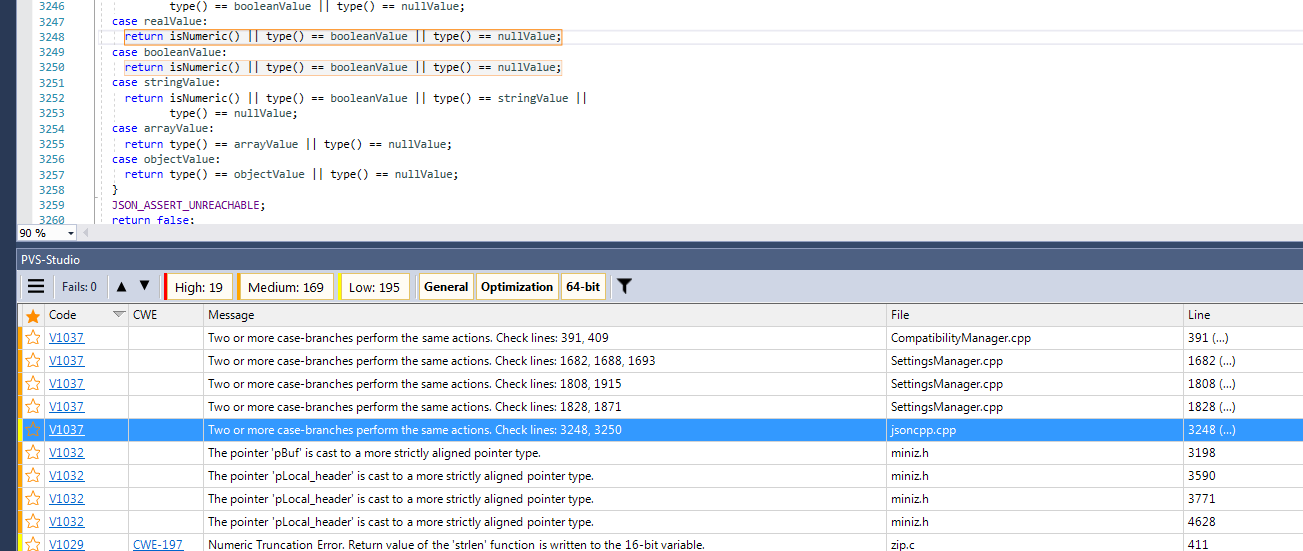Select line cell '1808 (...)'

[1243, 384]
